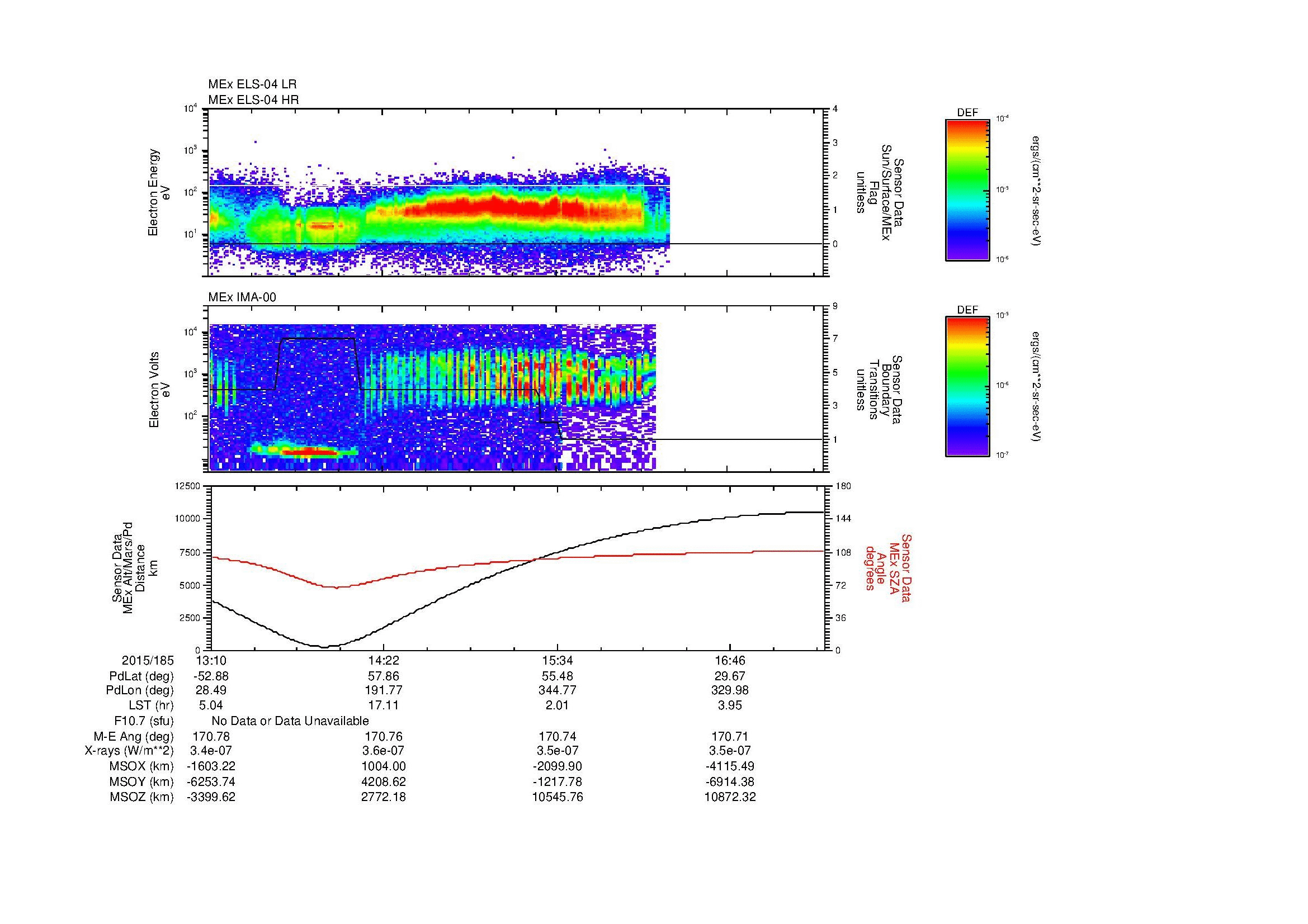1308x924 pixels.
Task: Click X-rays value '3.4e-07'
Action: click(211, 751)
